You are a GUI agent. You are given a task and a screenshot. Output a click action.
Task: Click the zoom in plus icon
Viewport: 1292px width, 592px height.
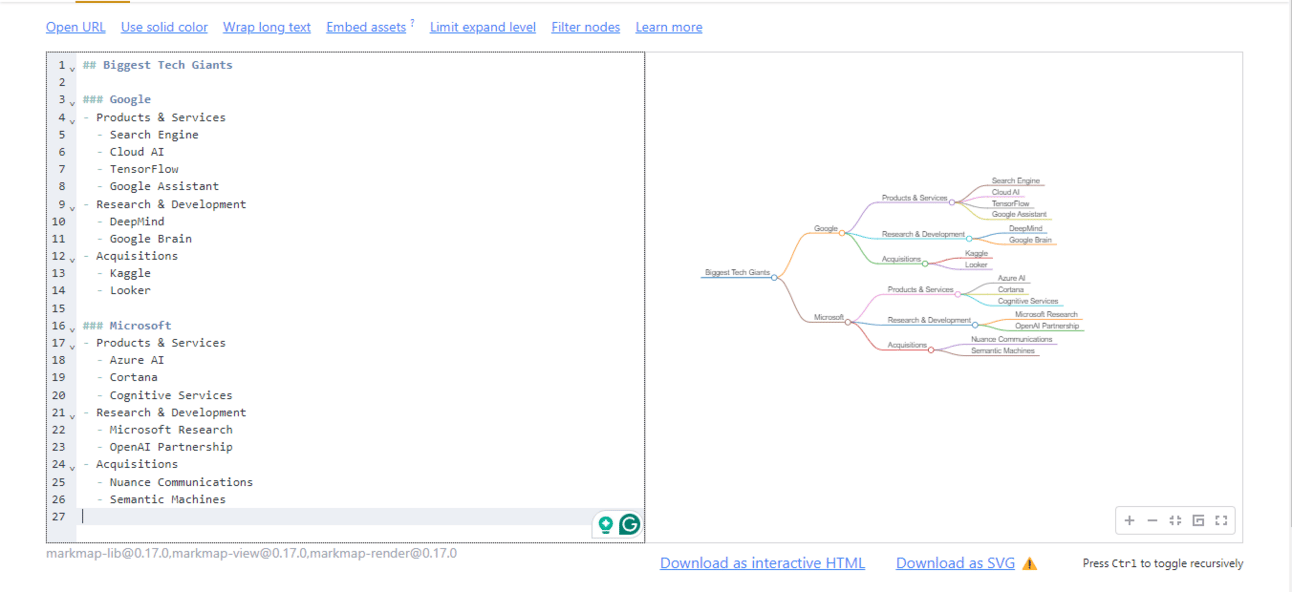coord(1130,520)
